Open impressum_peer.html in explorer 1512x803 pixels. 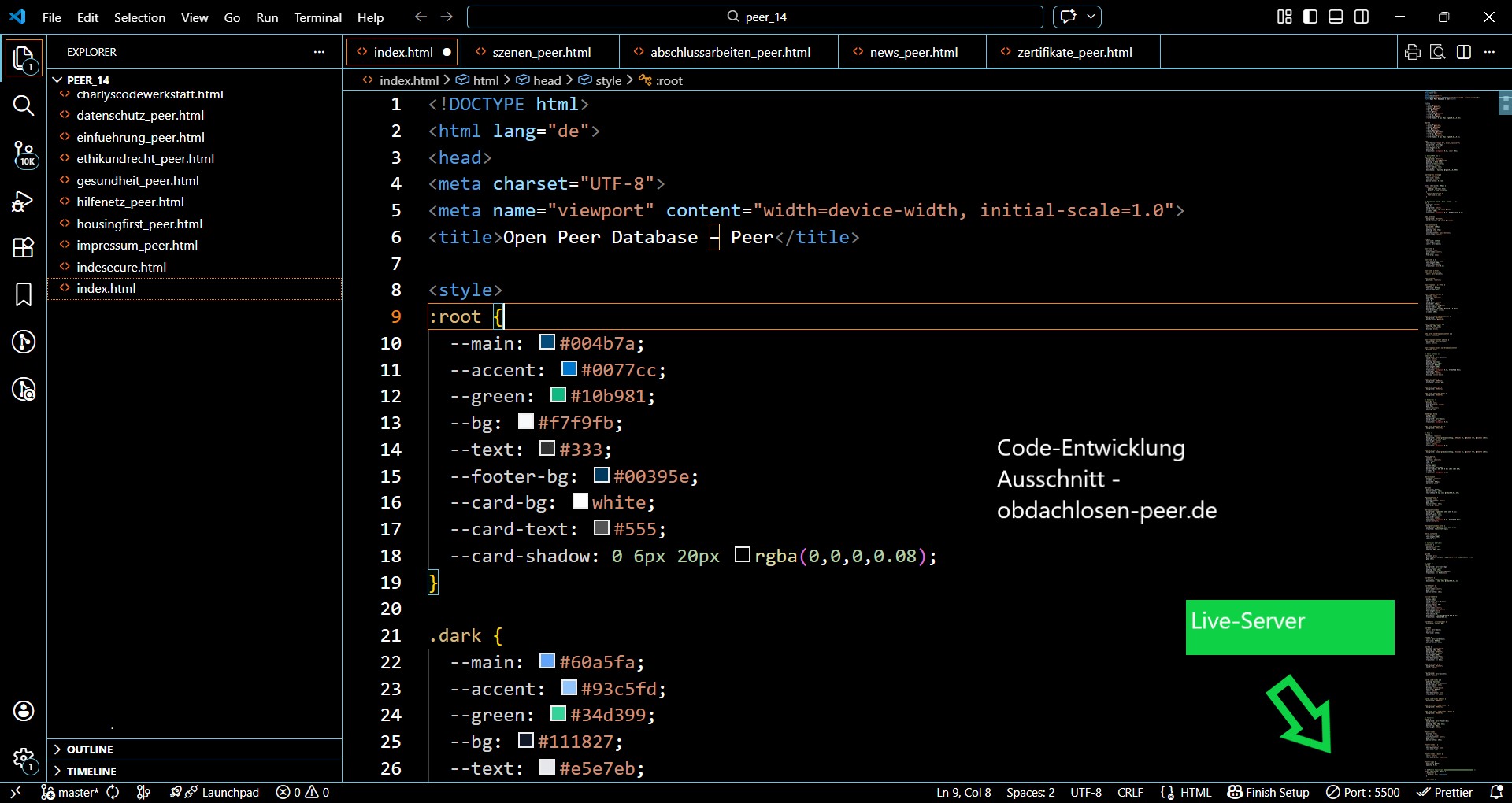point(137,245)
